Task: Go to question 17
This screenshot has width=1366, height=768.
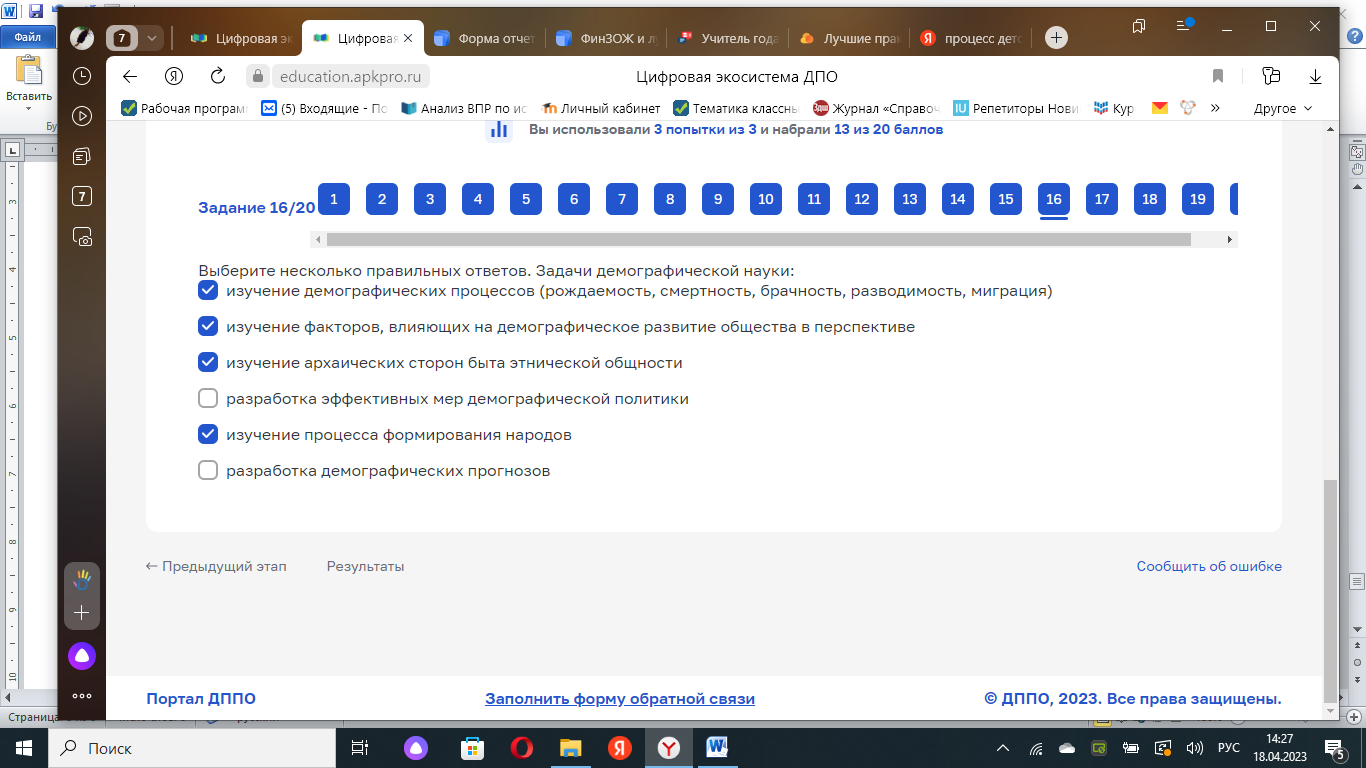Action: pos(1101,199)
